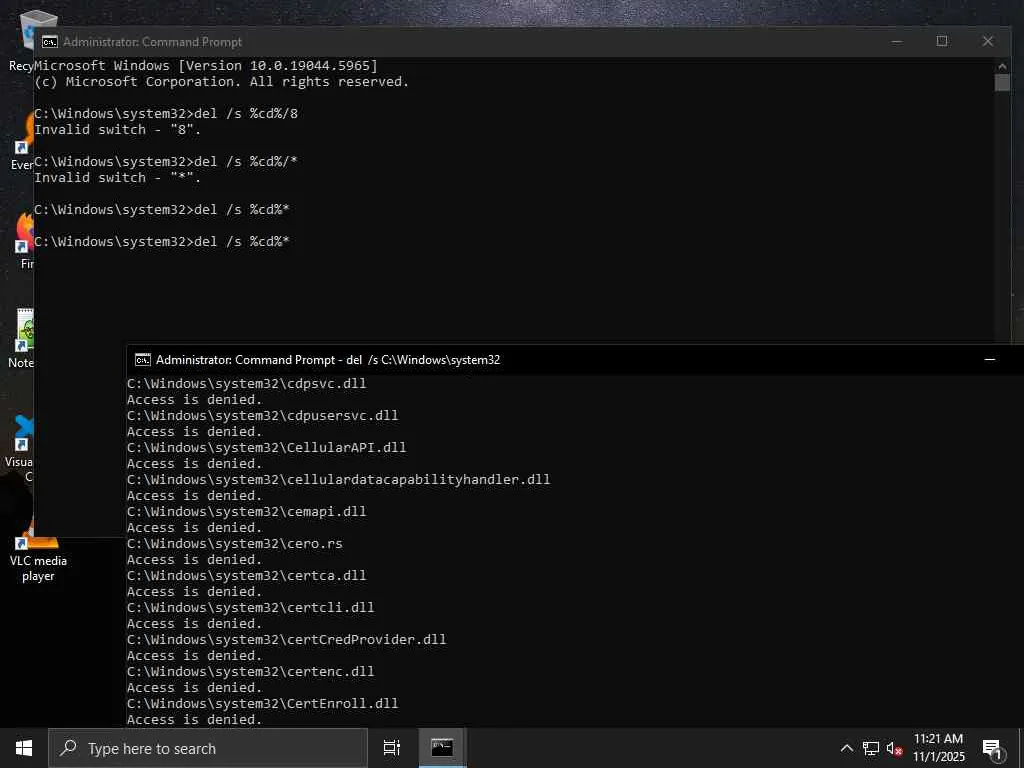The image size is (1024, 768).
Task: Show hidden system tray icons
Action: tap(846, 748)
